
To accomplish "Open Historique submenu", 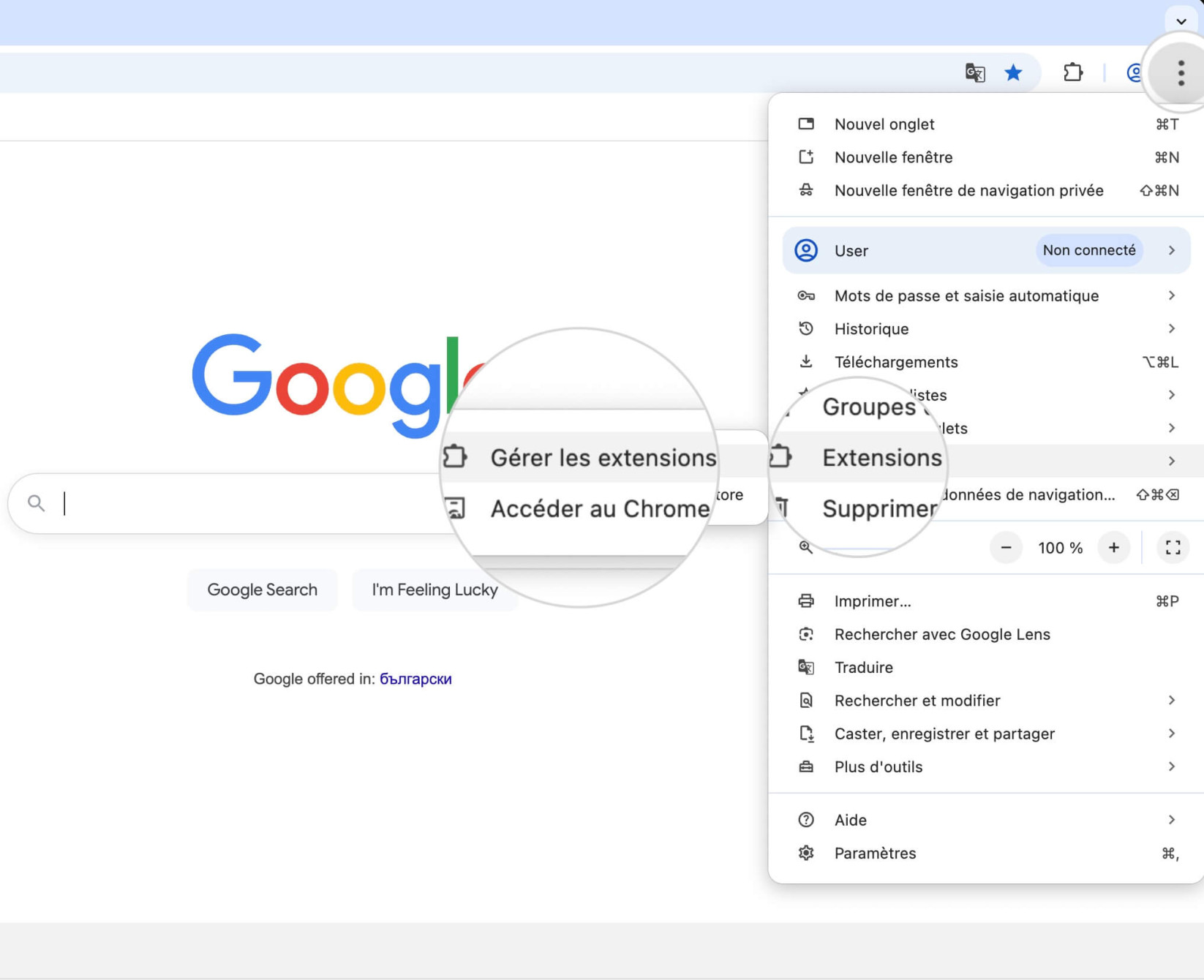I will coord(986,328).
